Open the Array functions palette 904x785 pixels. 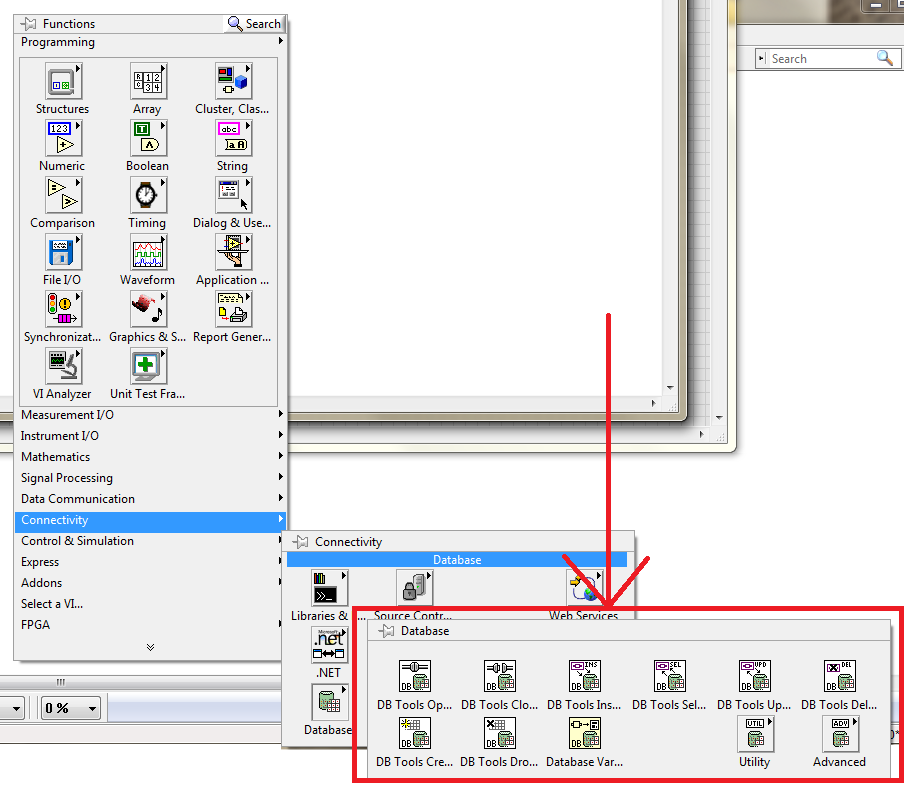click(x=149, y=81)
